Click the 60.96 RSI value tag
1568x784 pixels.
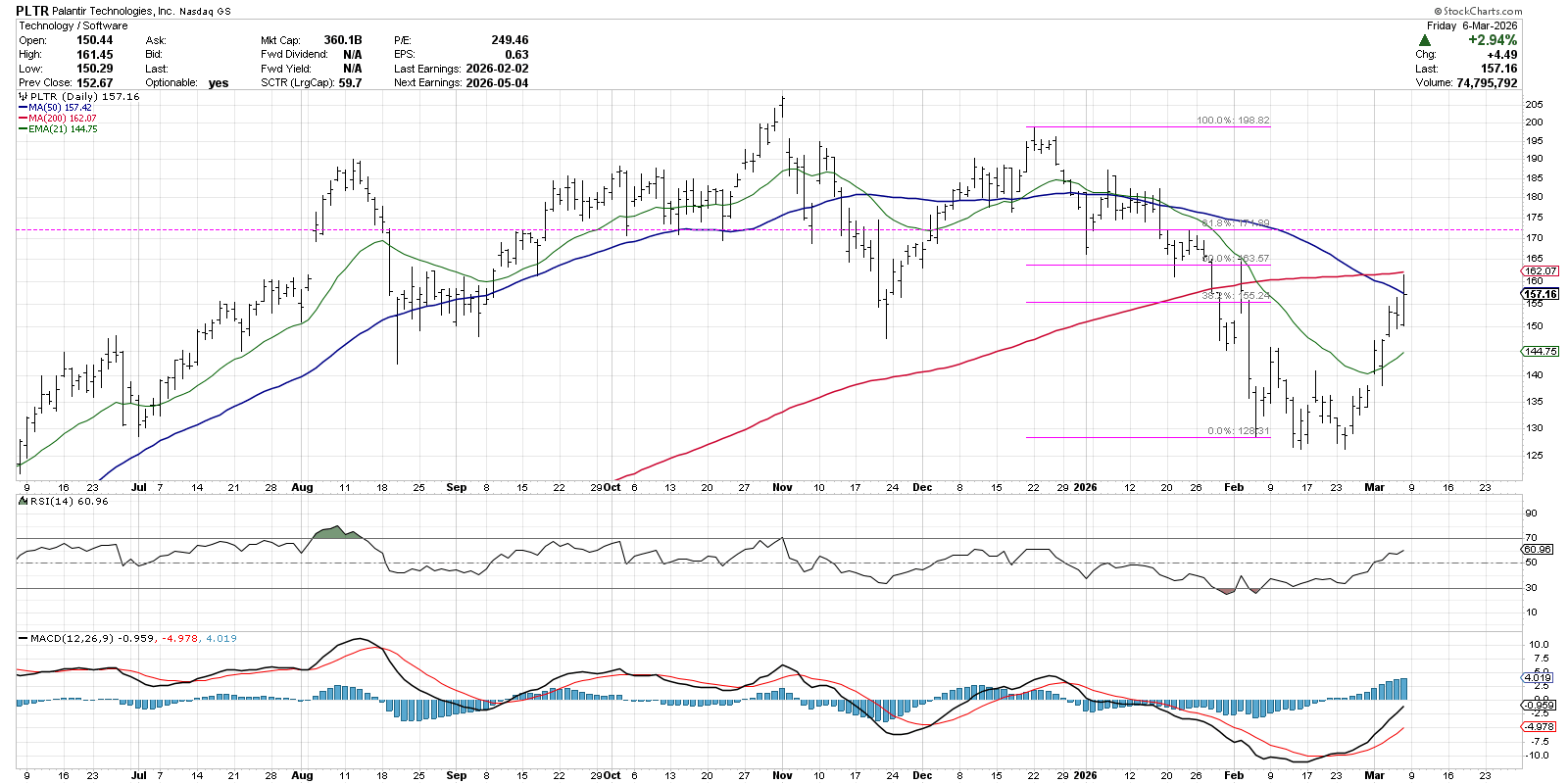(x=1539, y=549)
